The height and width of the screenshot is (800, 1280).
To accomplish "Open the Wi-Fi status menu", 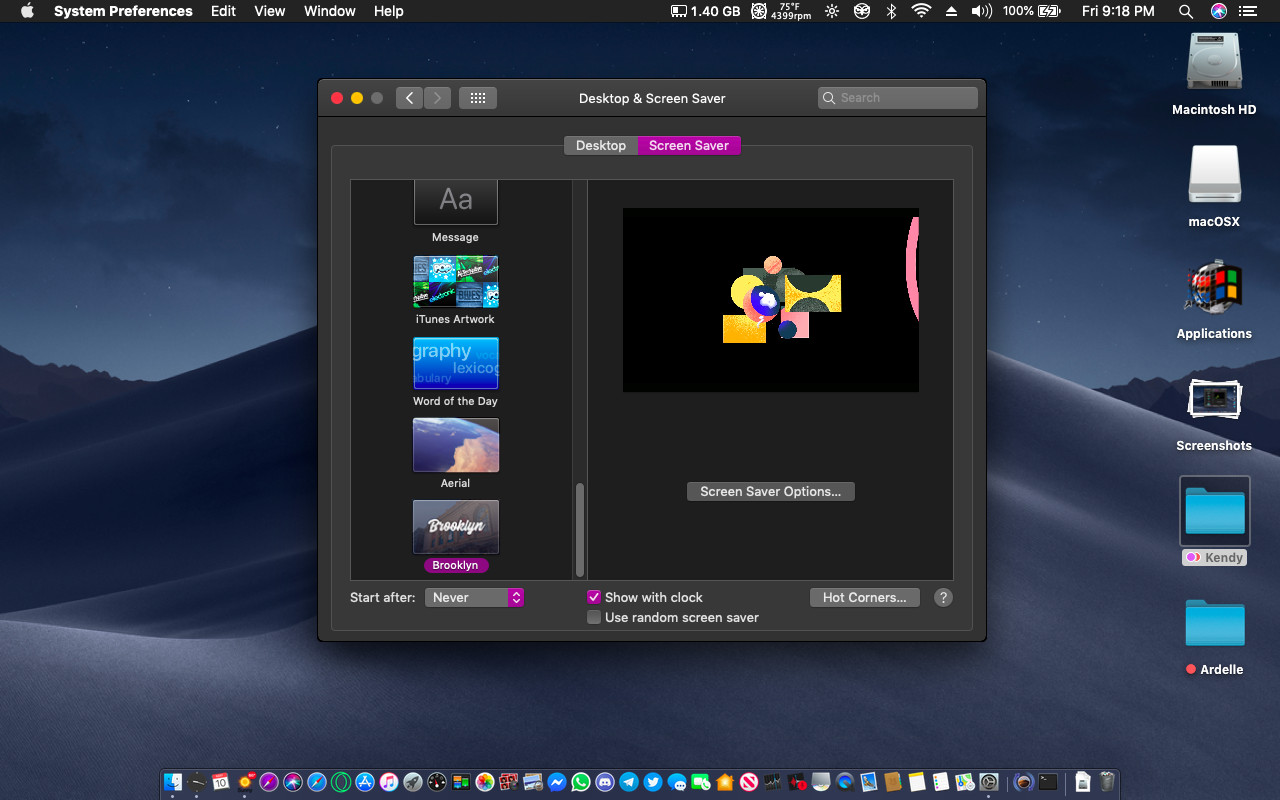I will coord(921,11).
